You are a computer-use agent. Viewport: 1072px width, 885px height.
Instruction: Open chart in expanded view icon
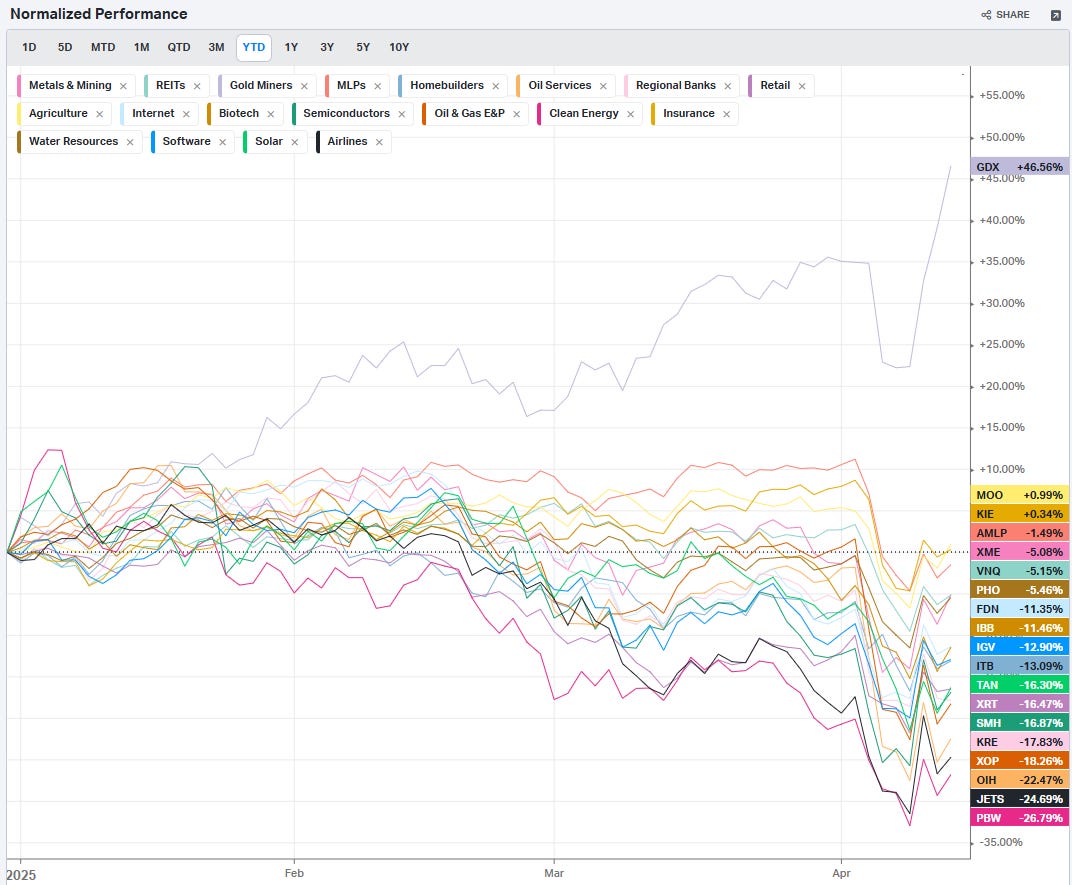point(1056,15)
